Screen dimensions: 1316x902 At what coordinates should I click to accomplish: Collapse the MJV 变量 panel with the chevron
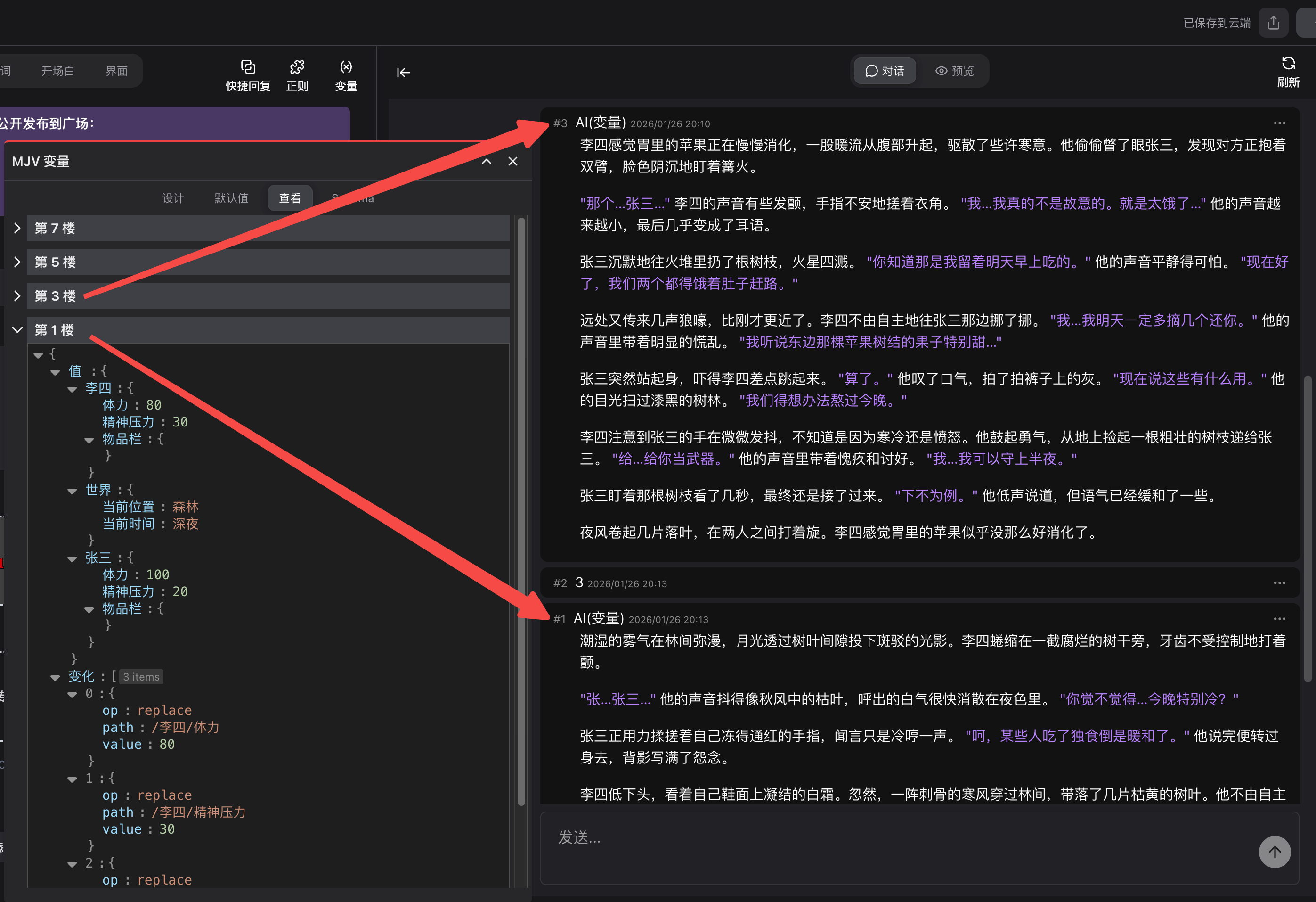tap(487, 162)
